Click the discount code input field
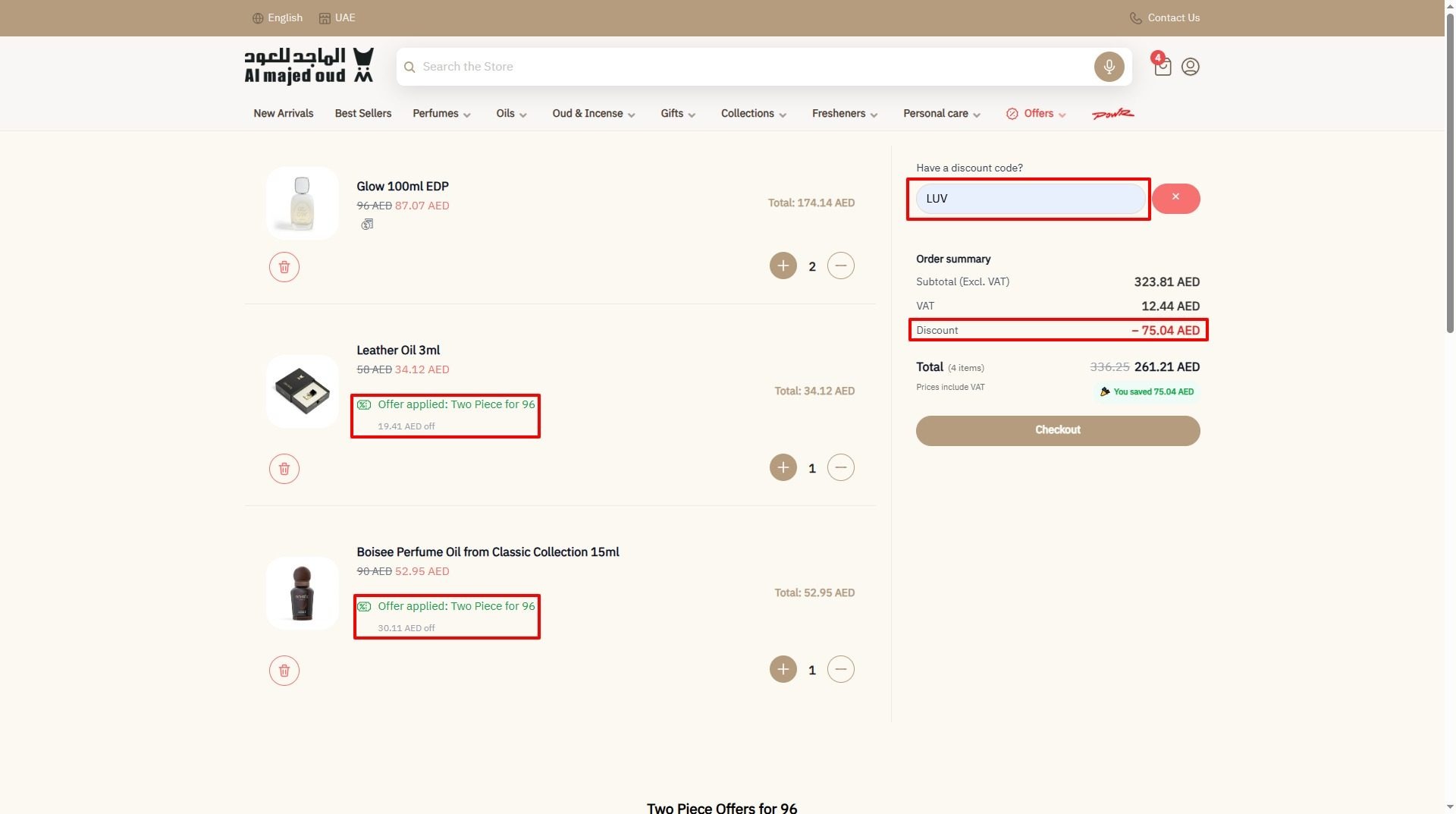This screenshot has width=1456, height=814. tap(1031, 199)
